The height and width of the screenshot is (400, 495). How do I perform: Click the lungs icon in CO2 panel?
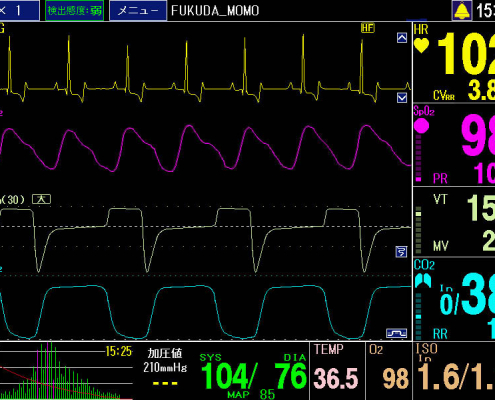tap(423, 281)
